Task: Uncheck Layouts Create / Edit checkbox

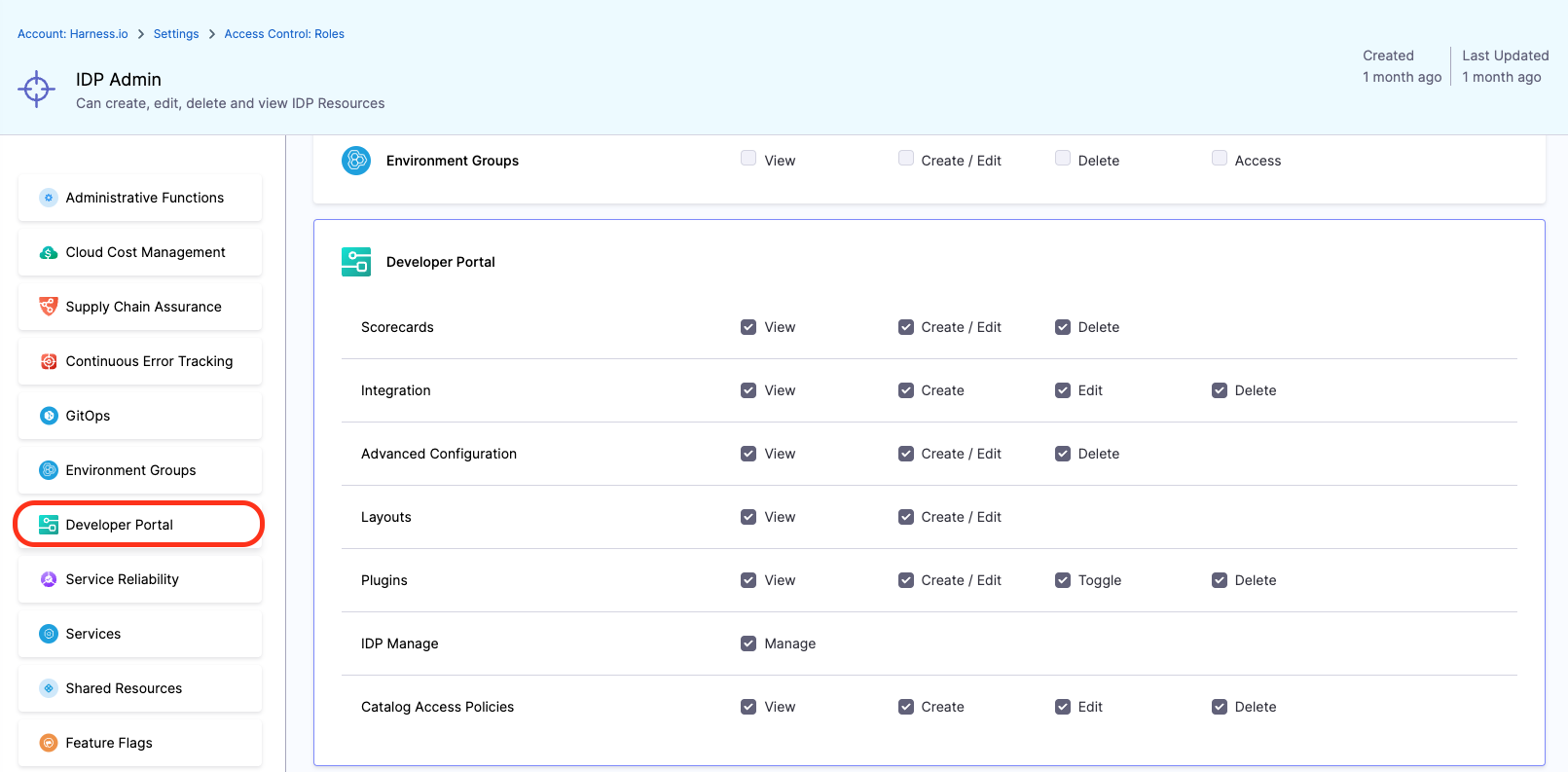Action: 906,517
